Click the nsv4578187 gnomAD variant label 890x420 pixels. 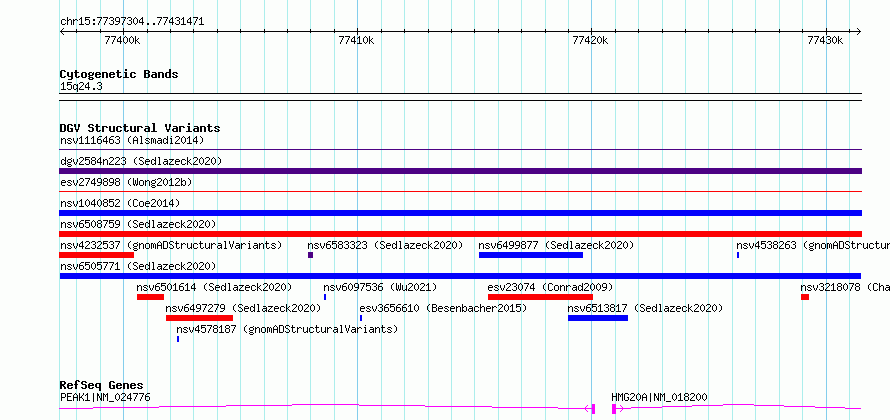click(x=287, y=329)
